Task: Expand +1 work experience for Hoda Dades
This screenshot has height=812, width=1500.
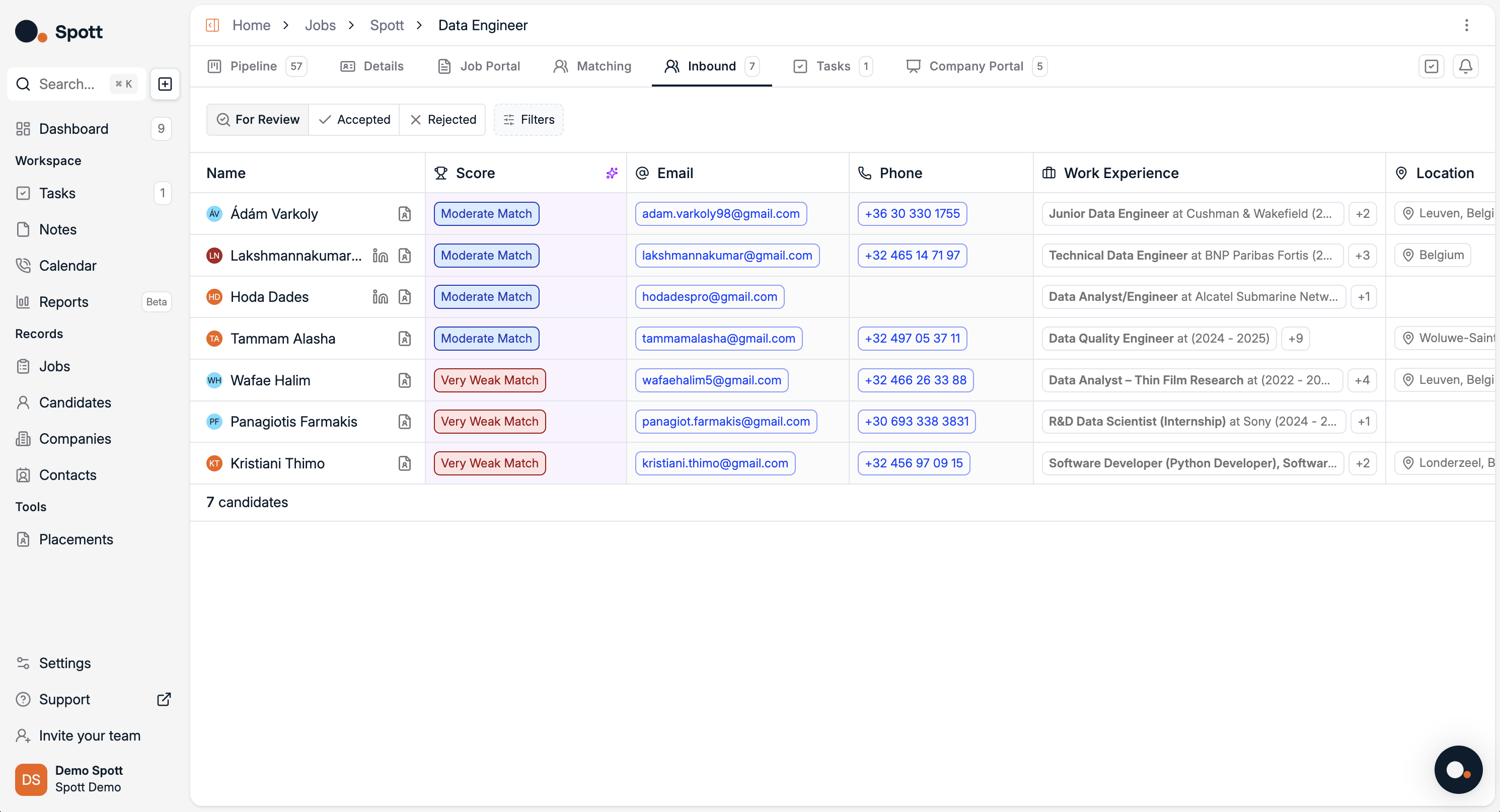Action: 1364,297
